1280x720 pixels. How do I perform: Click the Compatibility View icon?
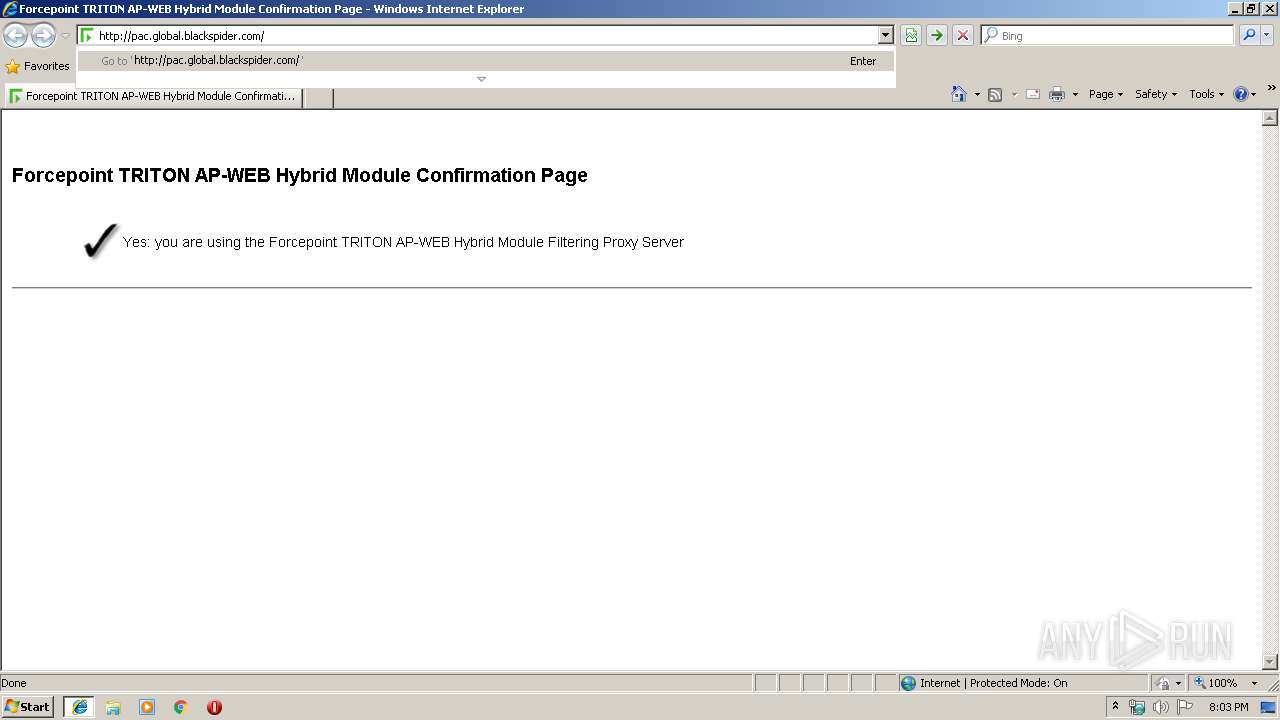point(911,36)
